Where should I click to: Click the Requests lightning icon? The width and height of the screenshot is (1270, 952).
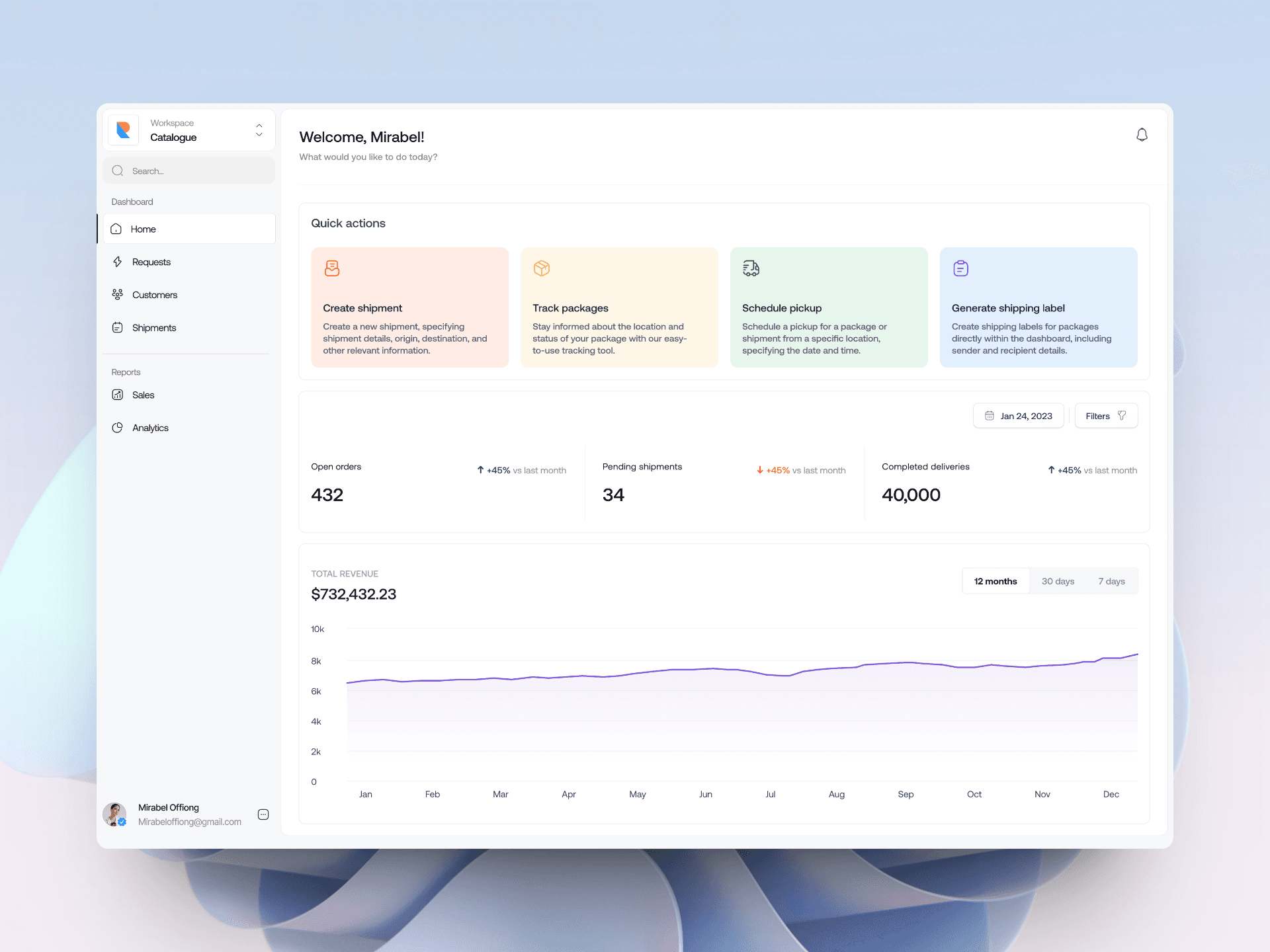tap(118, 262)
